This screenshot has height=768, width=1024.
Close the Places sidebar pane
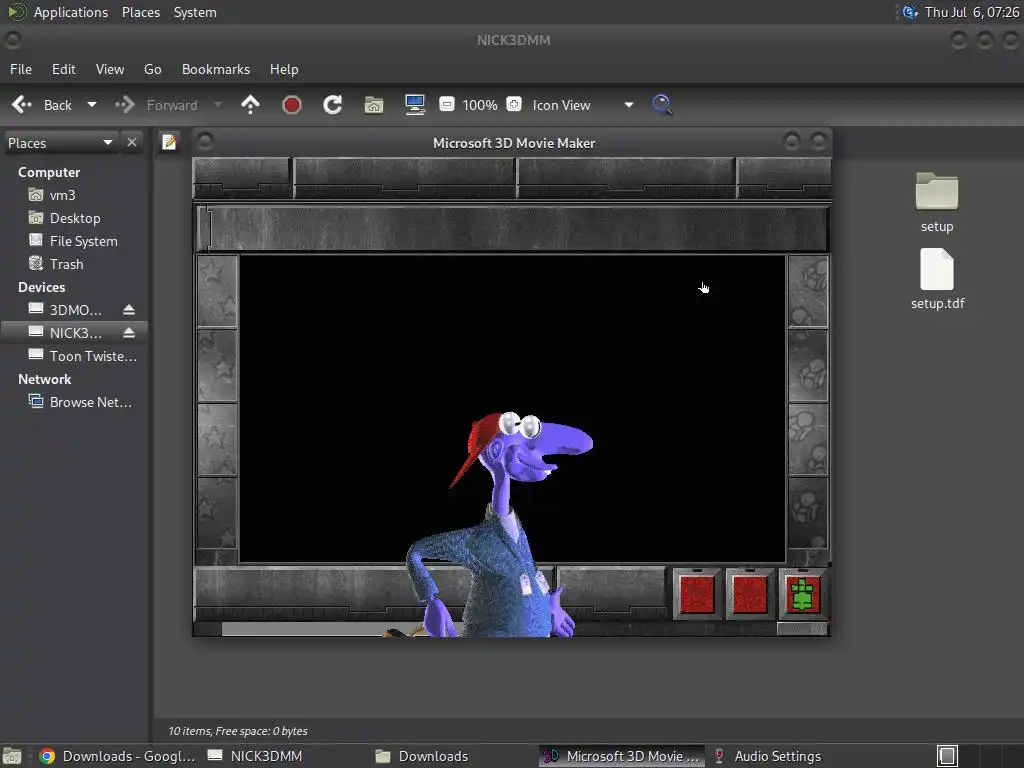pyautogui.click(x=132, y=142)
